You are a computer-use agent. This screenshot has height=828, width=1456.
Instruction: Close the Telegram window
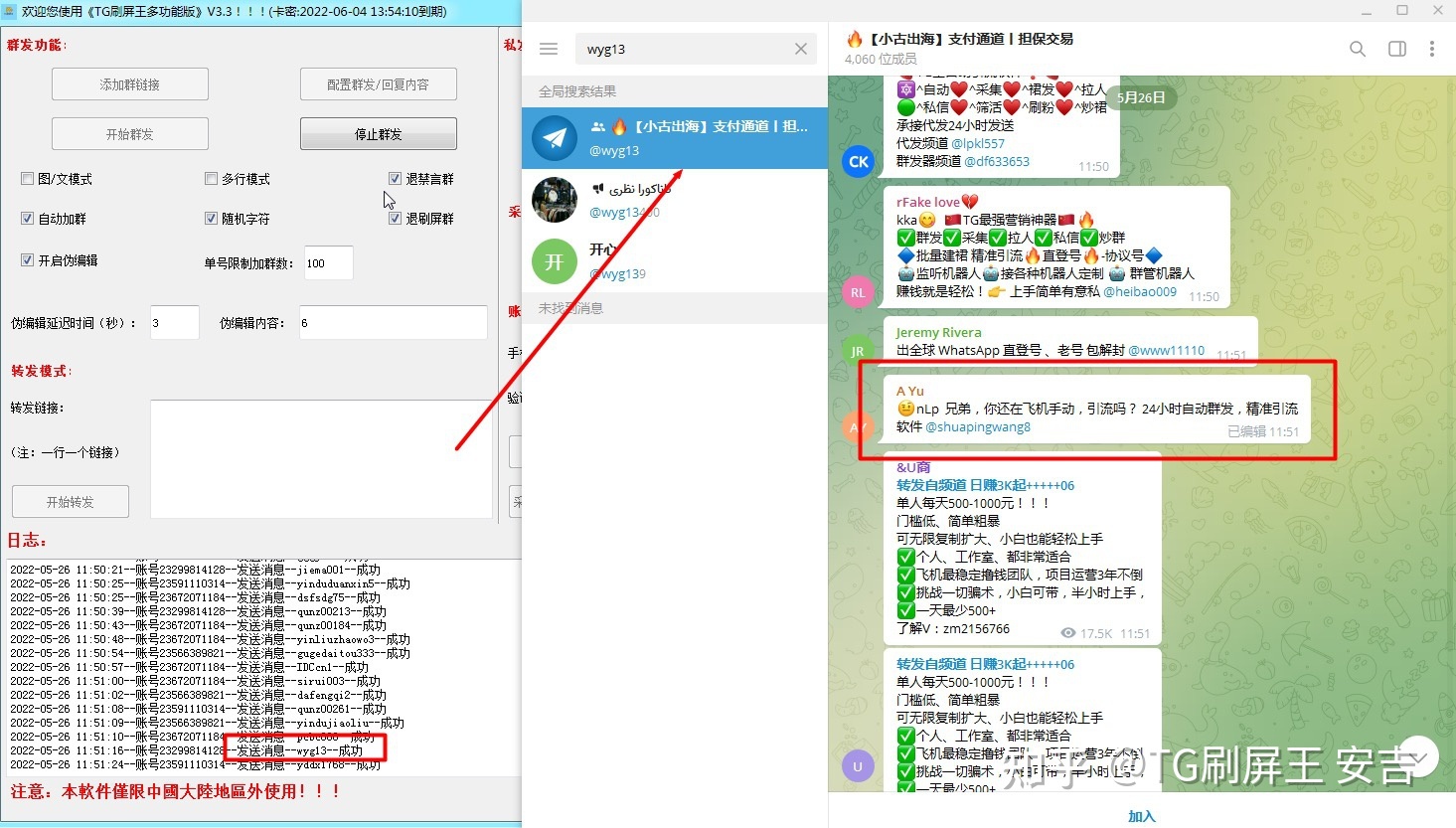coord(1438,10)
